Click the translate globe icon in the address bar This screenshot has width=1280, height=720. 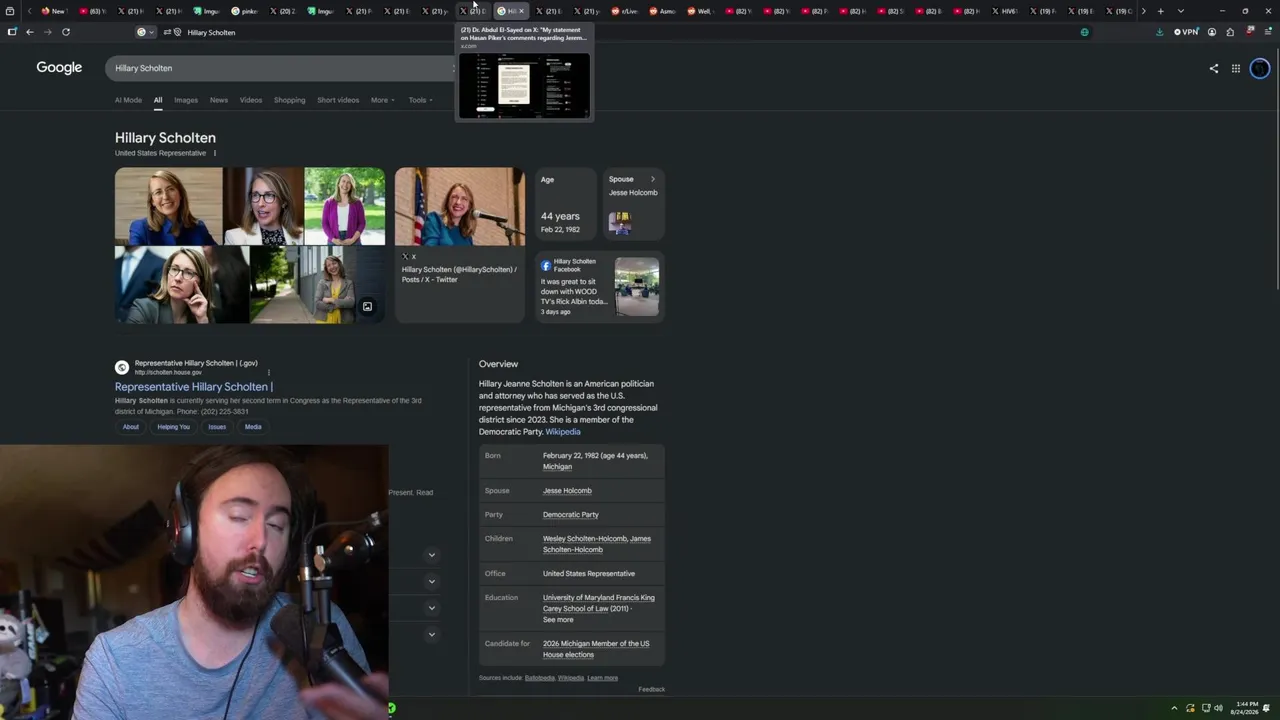(1085, 32)
